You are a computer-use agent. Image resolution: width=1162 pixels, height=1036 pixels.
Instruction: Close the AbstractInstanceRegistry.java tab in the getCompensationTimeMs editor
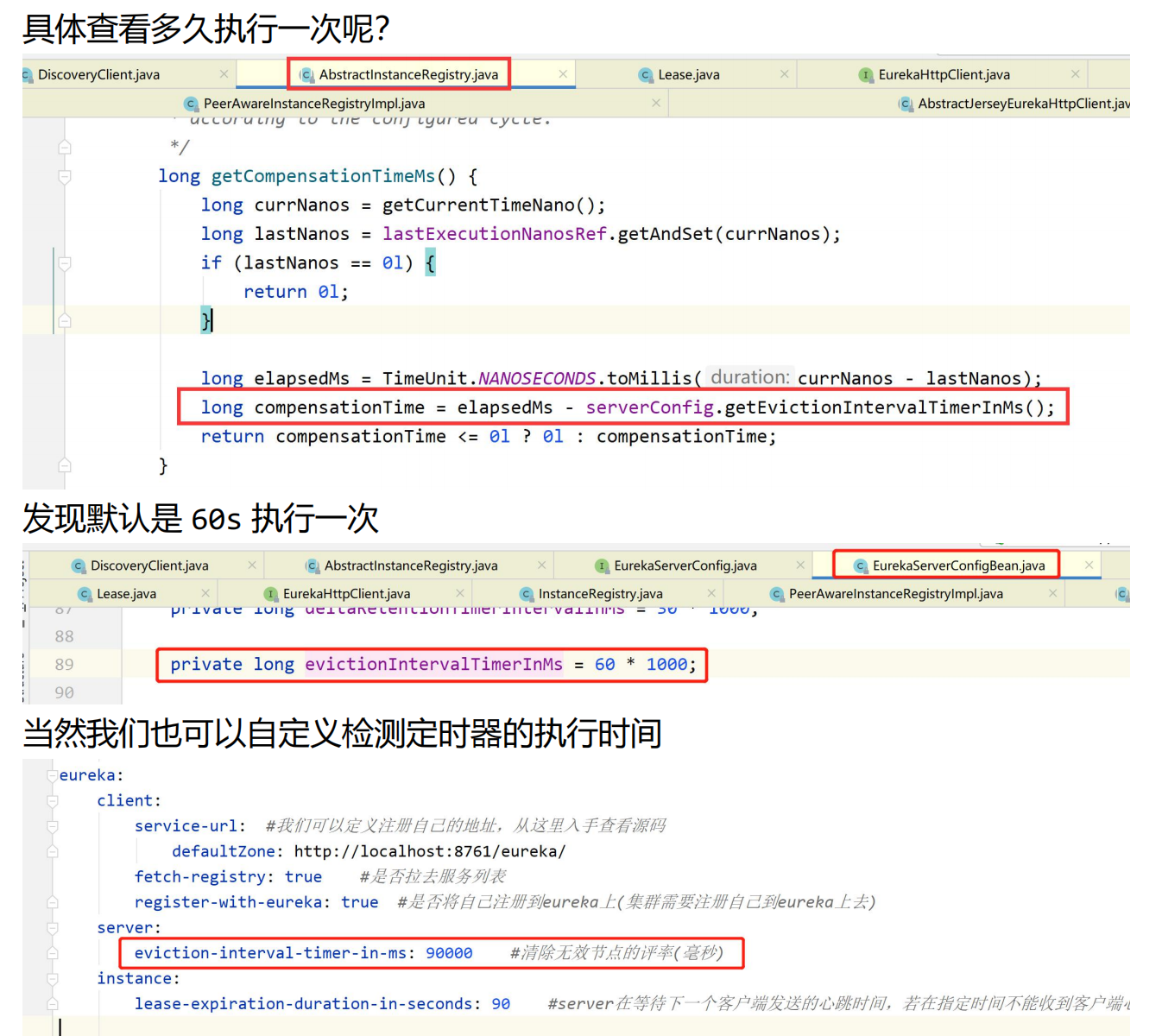point(563,74)
